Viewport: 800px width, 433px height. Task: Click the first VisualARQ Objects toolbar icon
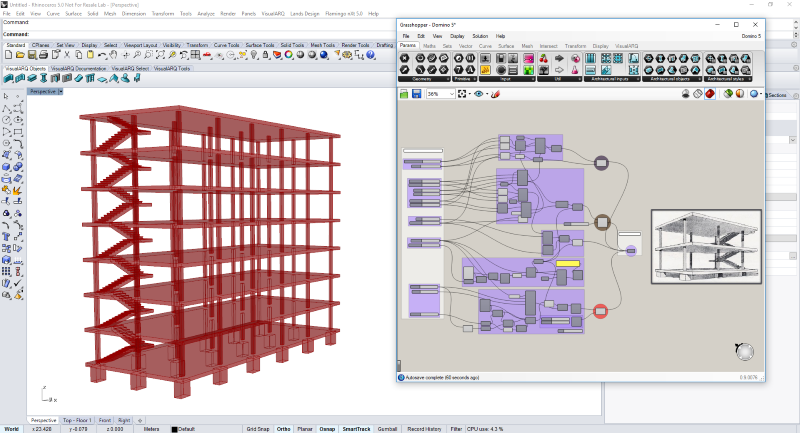point(8,77)
